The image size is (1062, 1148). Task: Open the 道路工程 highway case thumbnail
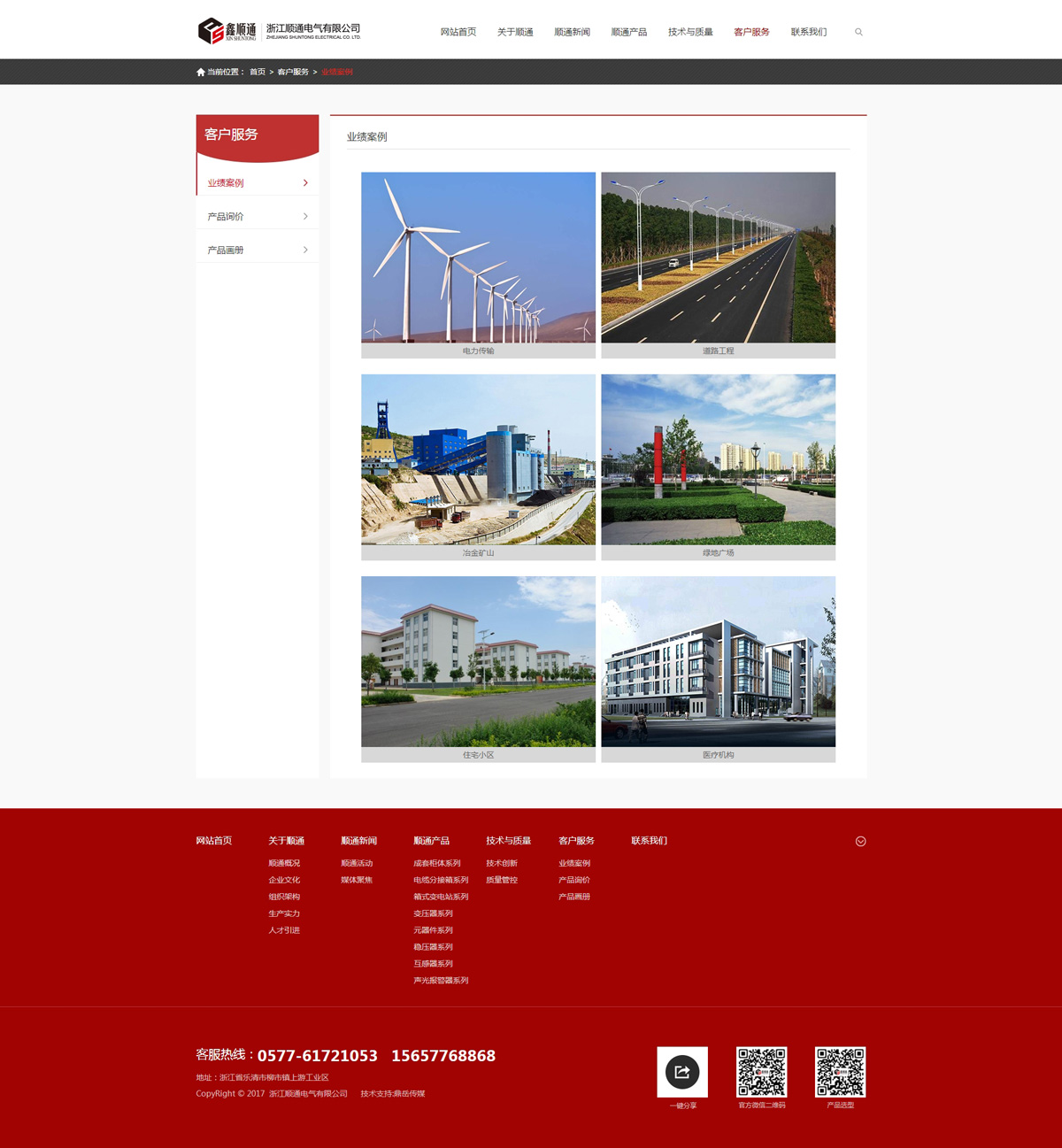click(718, 258)
